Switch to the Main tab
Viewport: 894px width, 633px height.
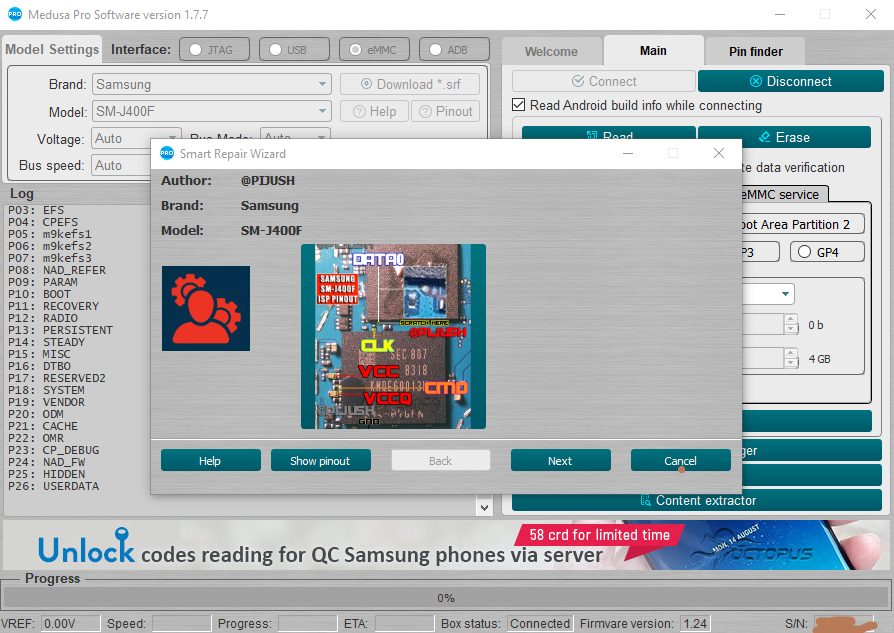click(x=653, y=51)
